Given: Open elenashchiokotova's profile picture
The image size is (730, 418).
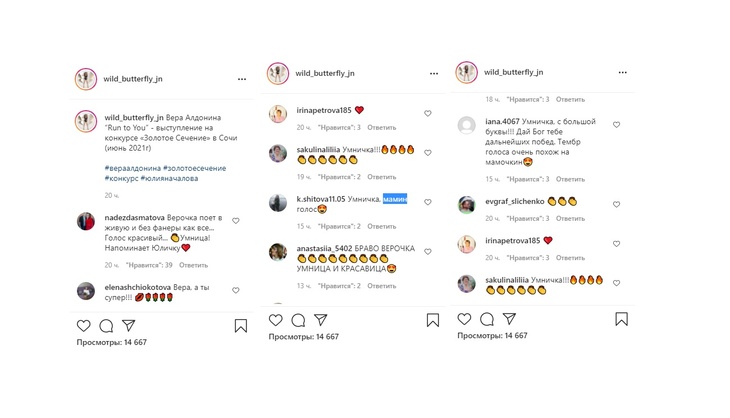Looking at the screenshot, I should tap(85, 291).
